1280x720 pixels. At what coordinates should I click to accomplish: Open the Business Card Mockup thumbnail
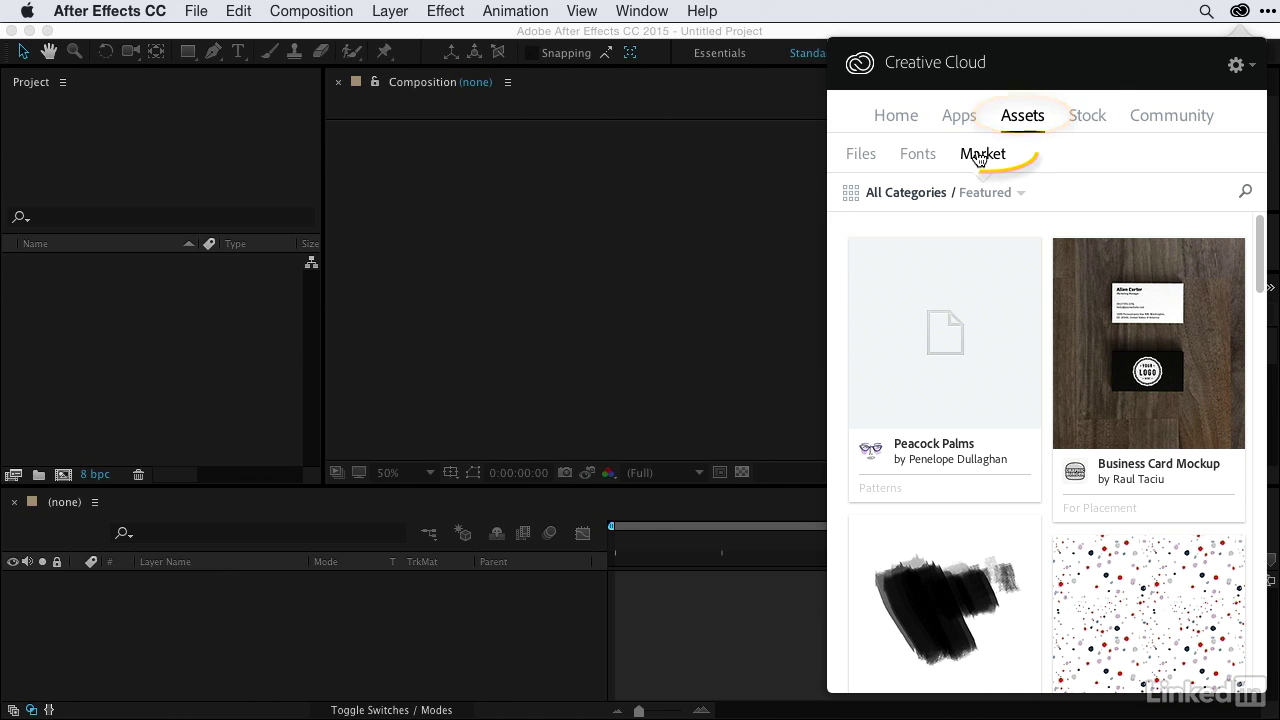1149,343
